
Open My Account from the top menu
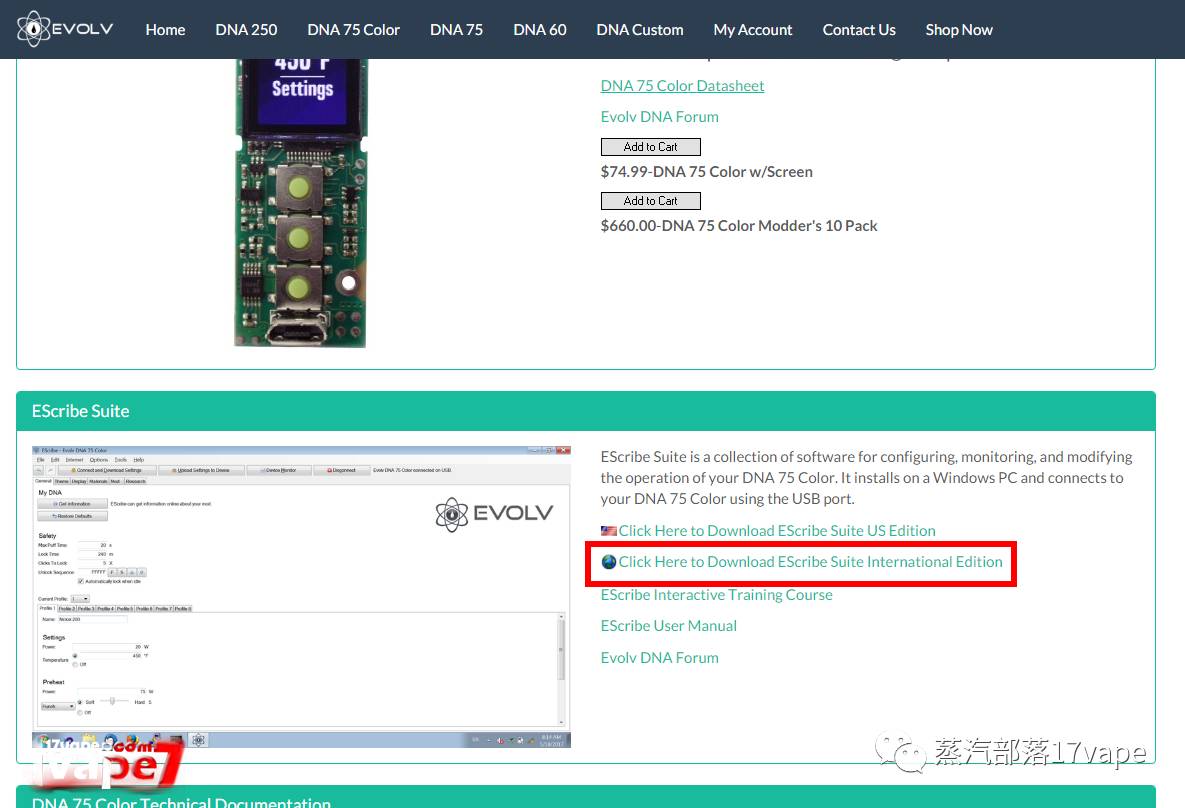tap(753, 29)
